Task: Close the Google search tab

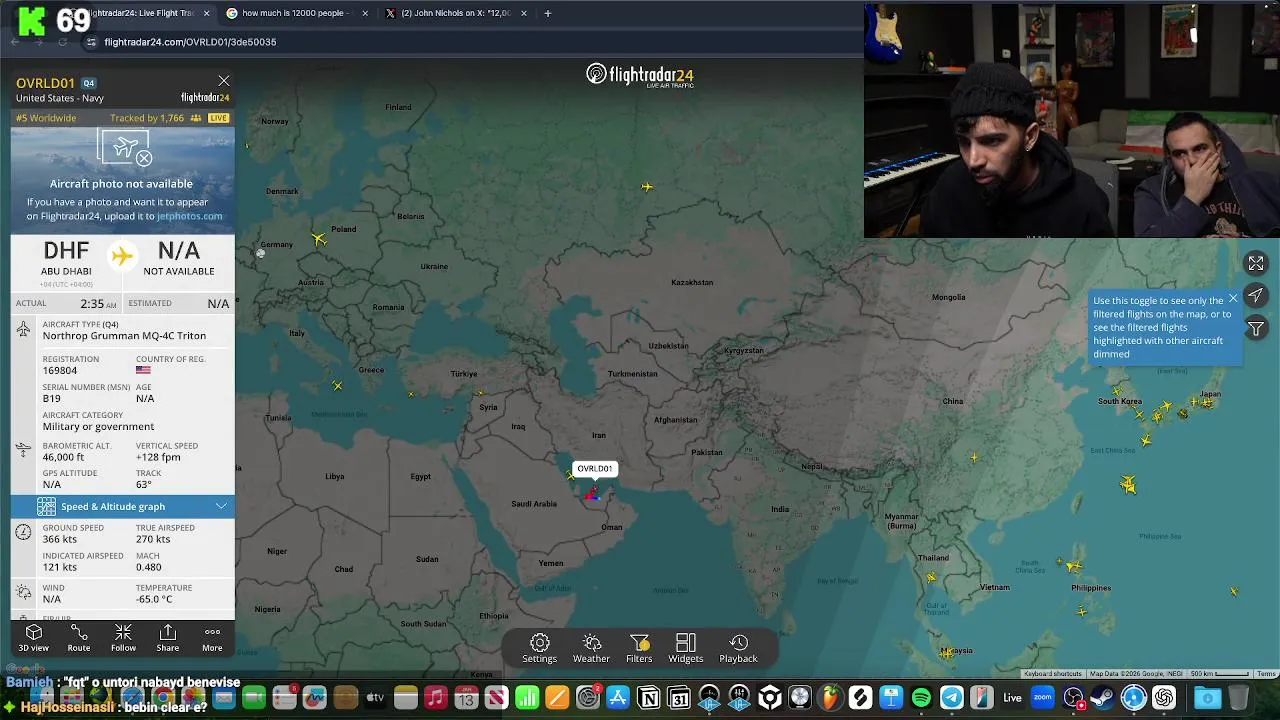Action: 364,13
